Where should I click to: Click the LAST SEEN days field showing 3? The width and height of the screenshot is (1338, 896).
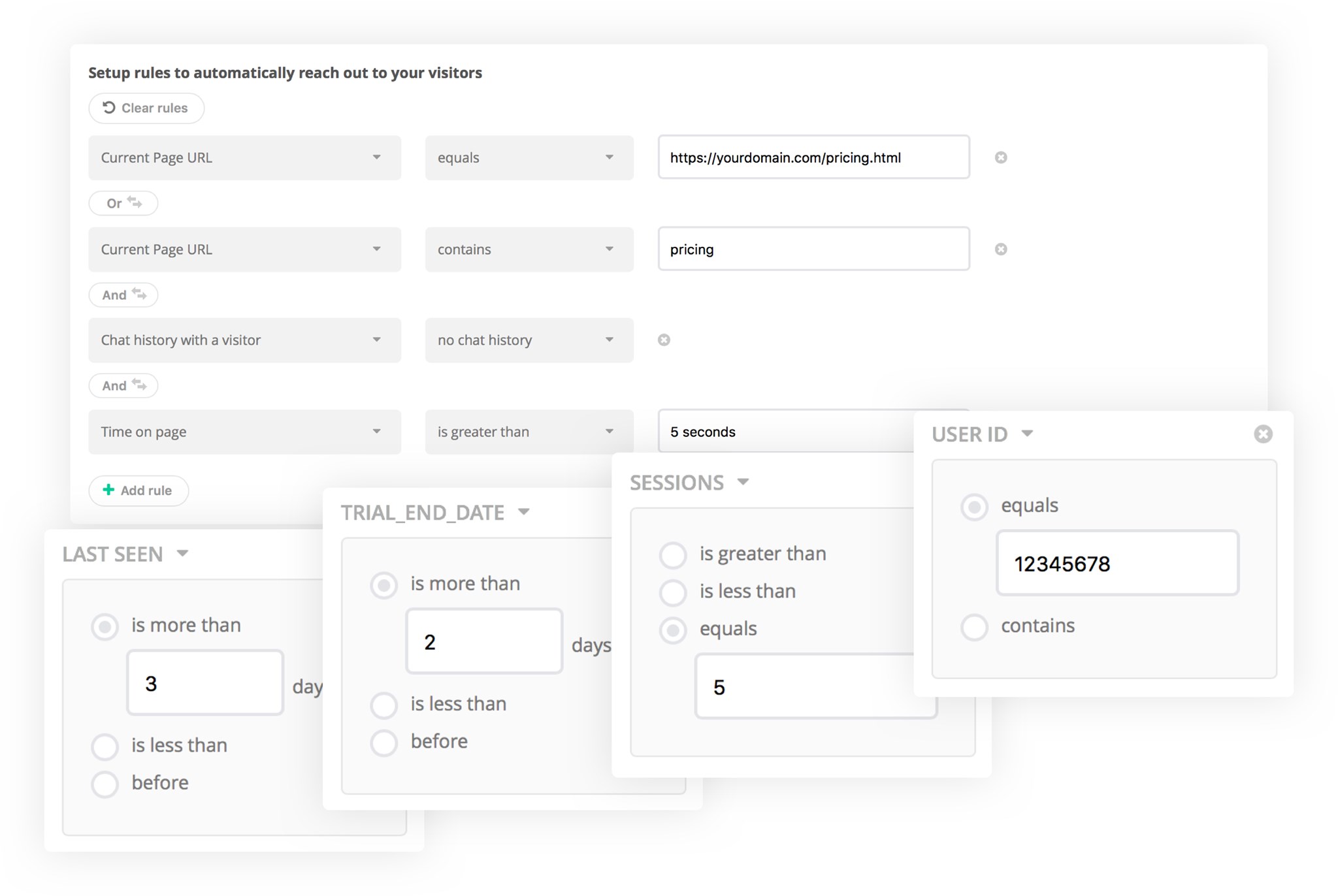coord(205,682)
